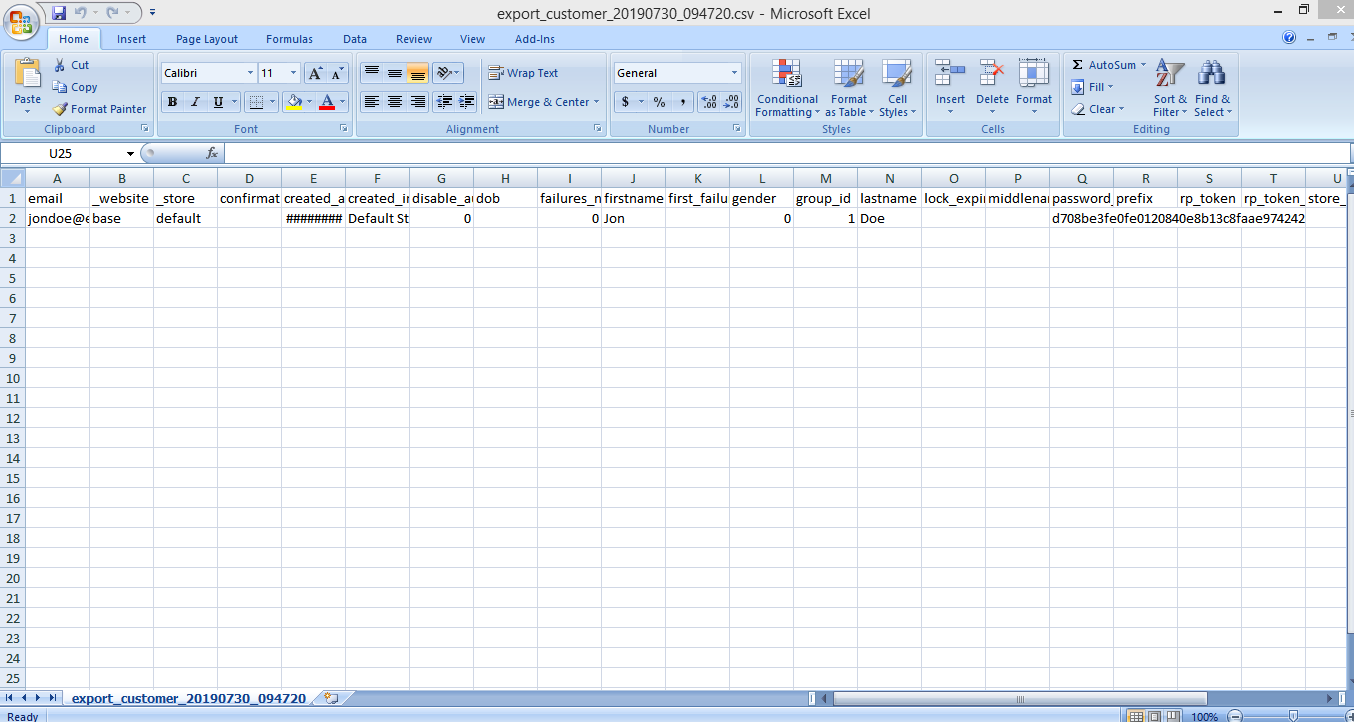Click the Percent Style icon
Screen dimensions: 1354x722
point(659,102)
